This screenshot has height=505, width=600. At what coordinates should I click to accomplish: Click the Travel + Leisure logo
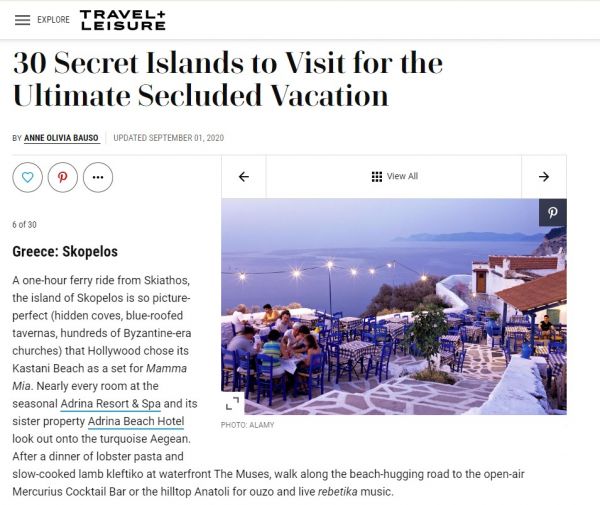[123, 20]
